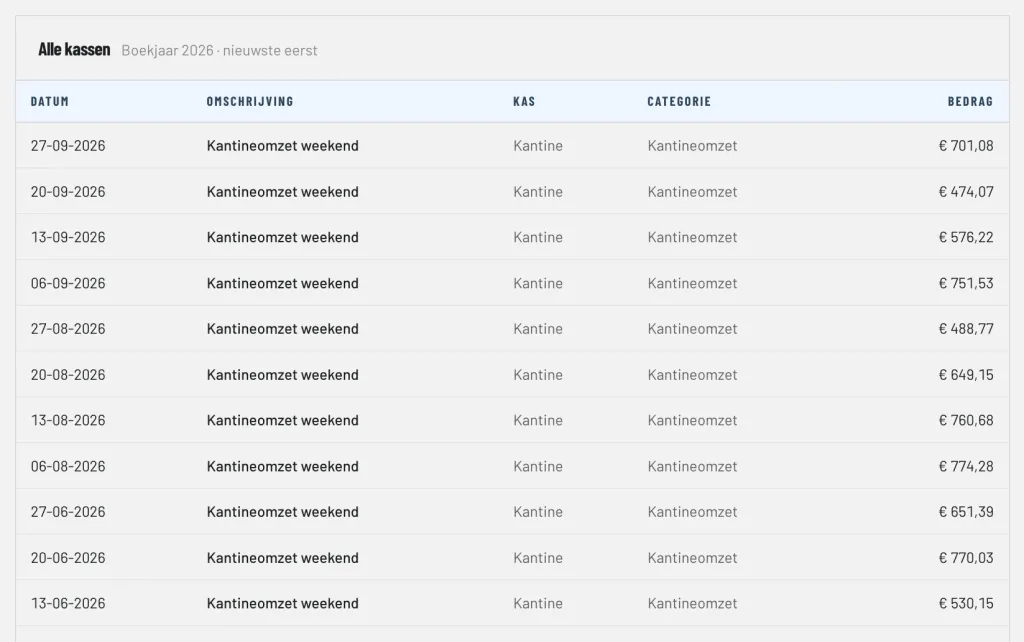Select date 27-08-2026
The image size is (1024, 642).
point(68,329)
